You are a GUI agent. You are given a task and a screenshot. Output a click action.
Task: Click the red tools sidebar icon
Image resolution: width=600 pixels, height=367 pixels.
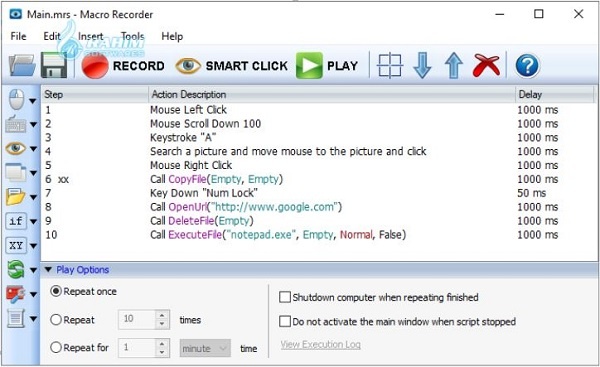tap(16, 294)
